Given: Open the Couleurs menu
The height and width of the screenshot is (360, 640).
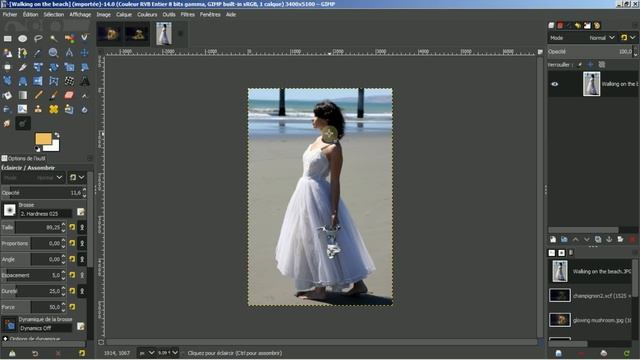Looking at the screenshot, I should click(147, 14).
